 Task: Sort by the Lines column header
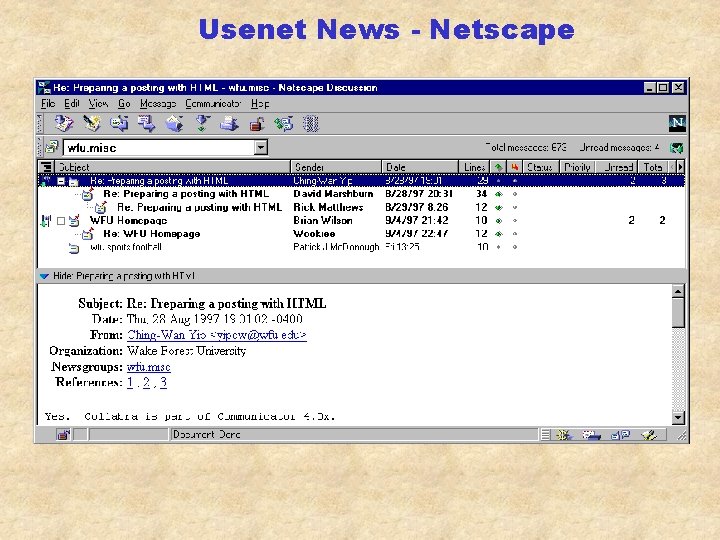474,167
